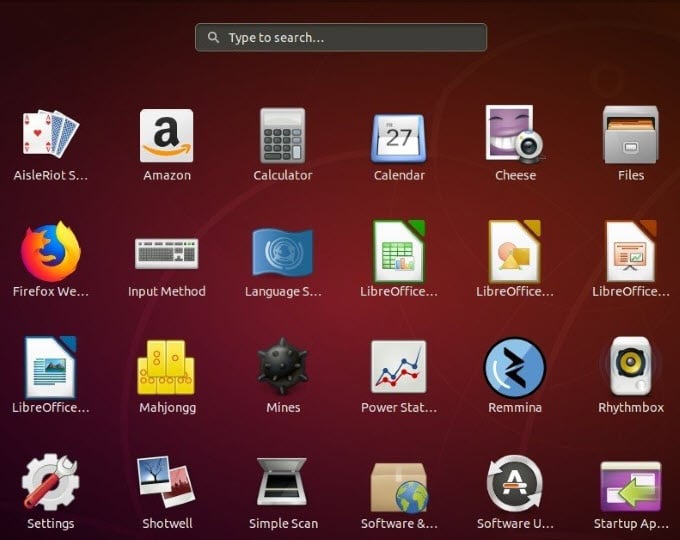Launch Firefox Web Browser
Screen dimensions: 680x540
click(x=51, y=251)
